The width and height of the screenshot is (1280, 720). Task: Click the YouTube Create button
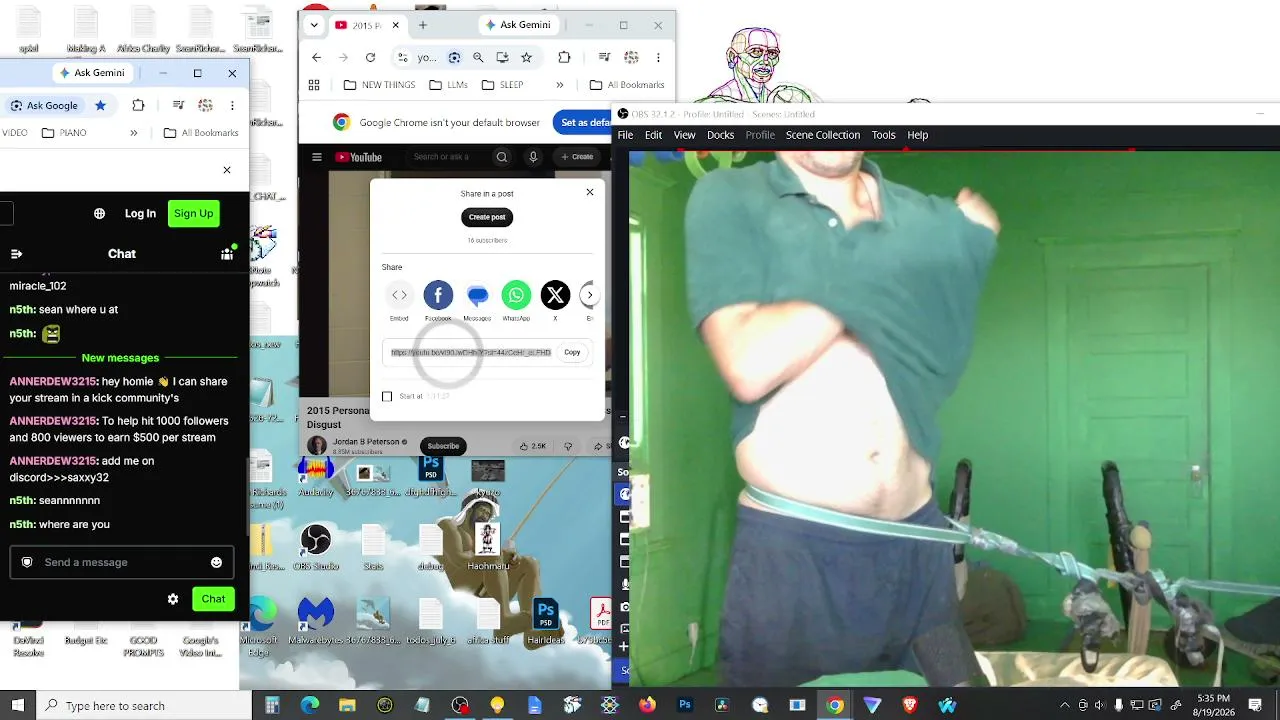[x=577, y=157]
